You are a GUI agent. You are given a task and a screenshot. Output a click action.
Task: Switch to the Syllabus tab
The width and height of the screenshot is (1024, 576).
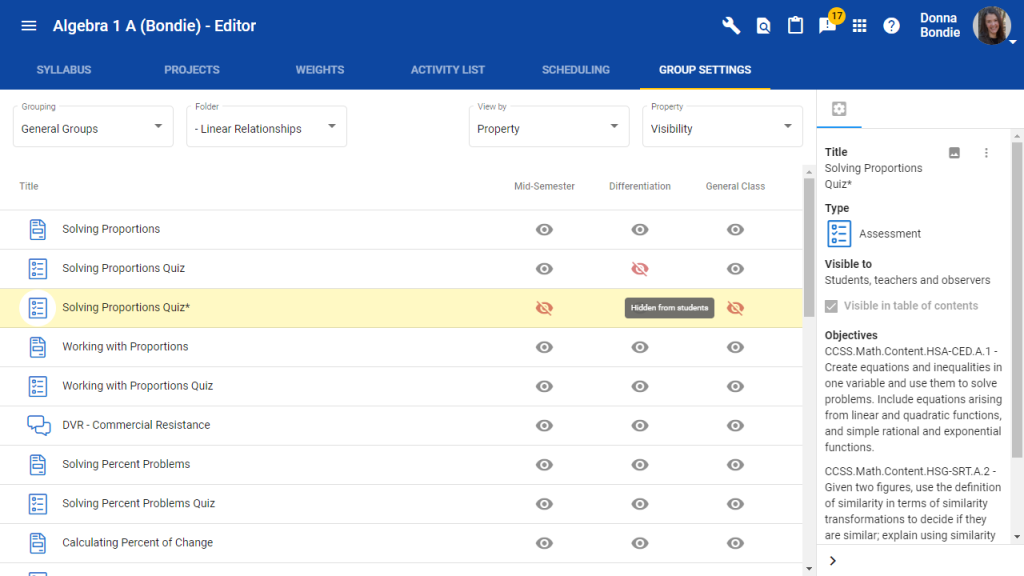64,70
